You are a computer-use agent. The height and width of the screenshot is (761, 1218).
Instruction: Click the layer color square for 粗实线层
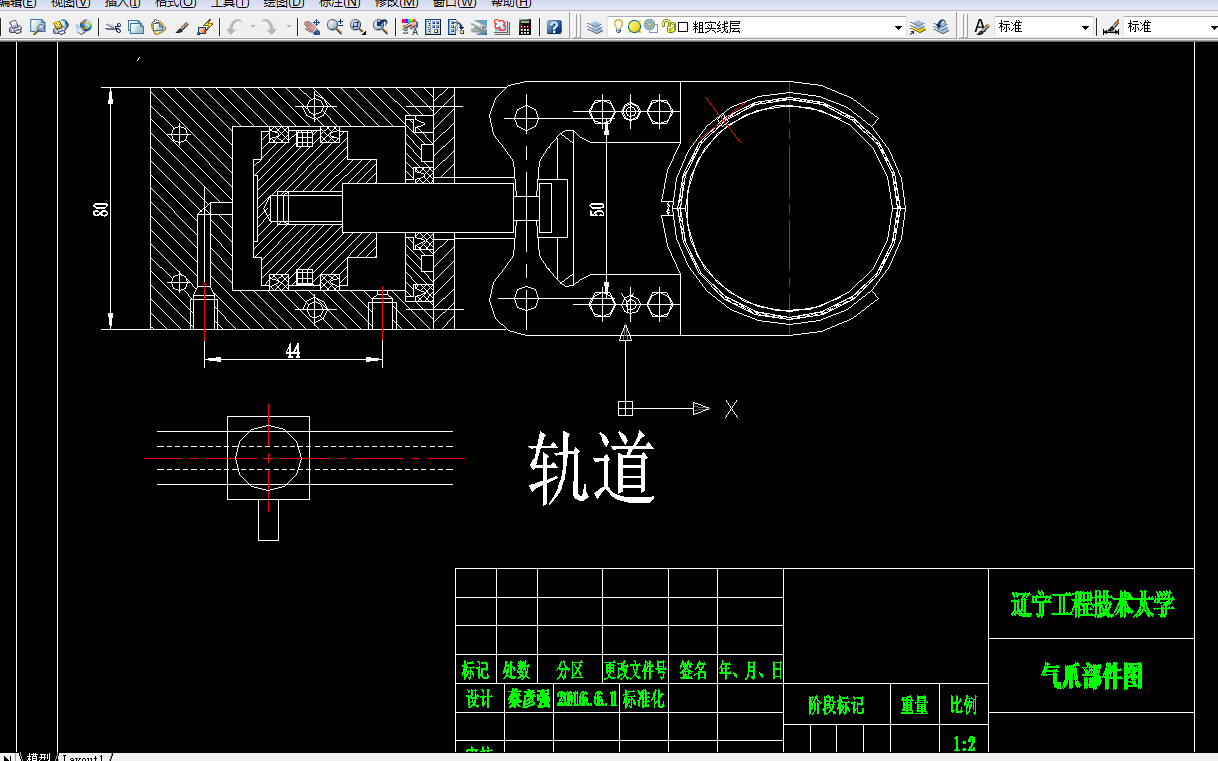(683, 27)
